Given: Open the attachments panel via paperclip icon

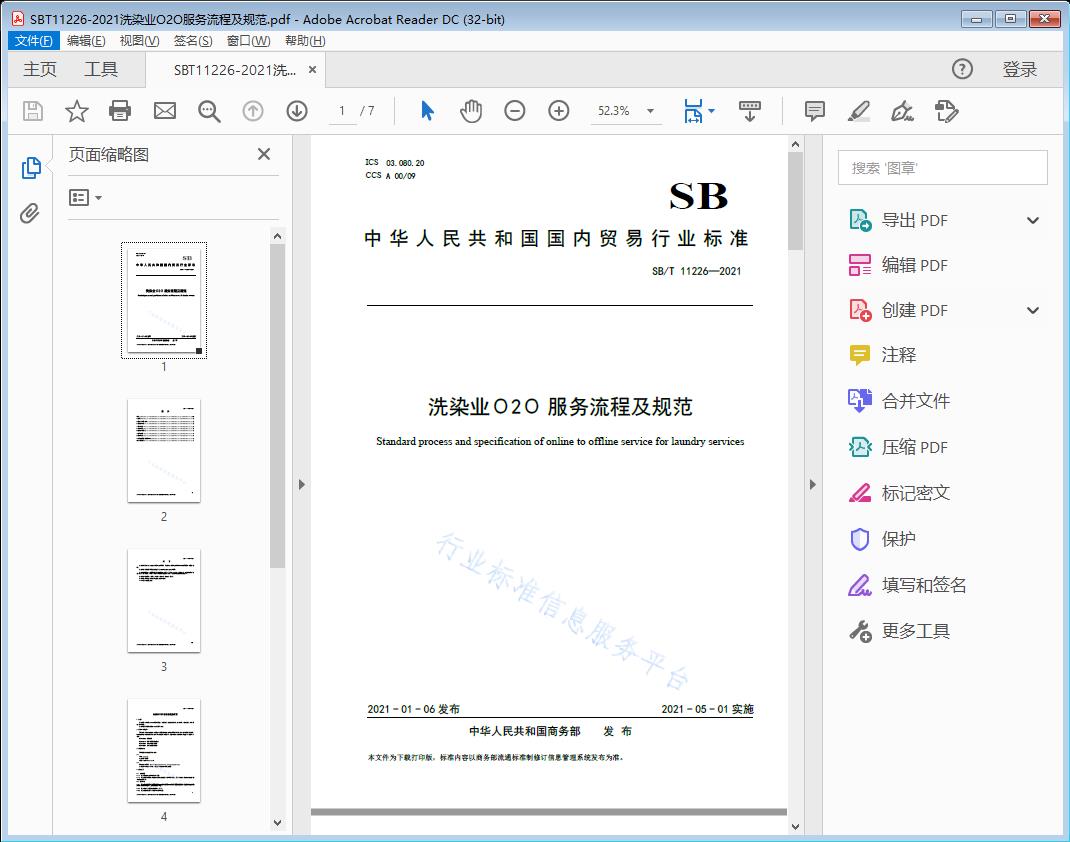Looking at the screenshot, I should [31, 211].
